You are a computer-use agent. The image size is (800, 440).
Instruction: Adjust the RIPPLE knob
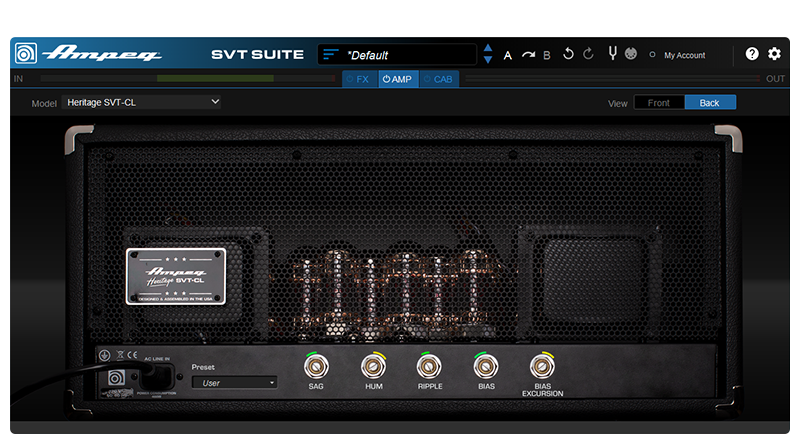[429, 366]
